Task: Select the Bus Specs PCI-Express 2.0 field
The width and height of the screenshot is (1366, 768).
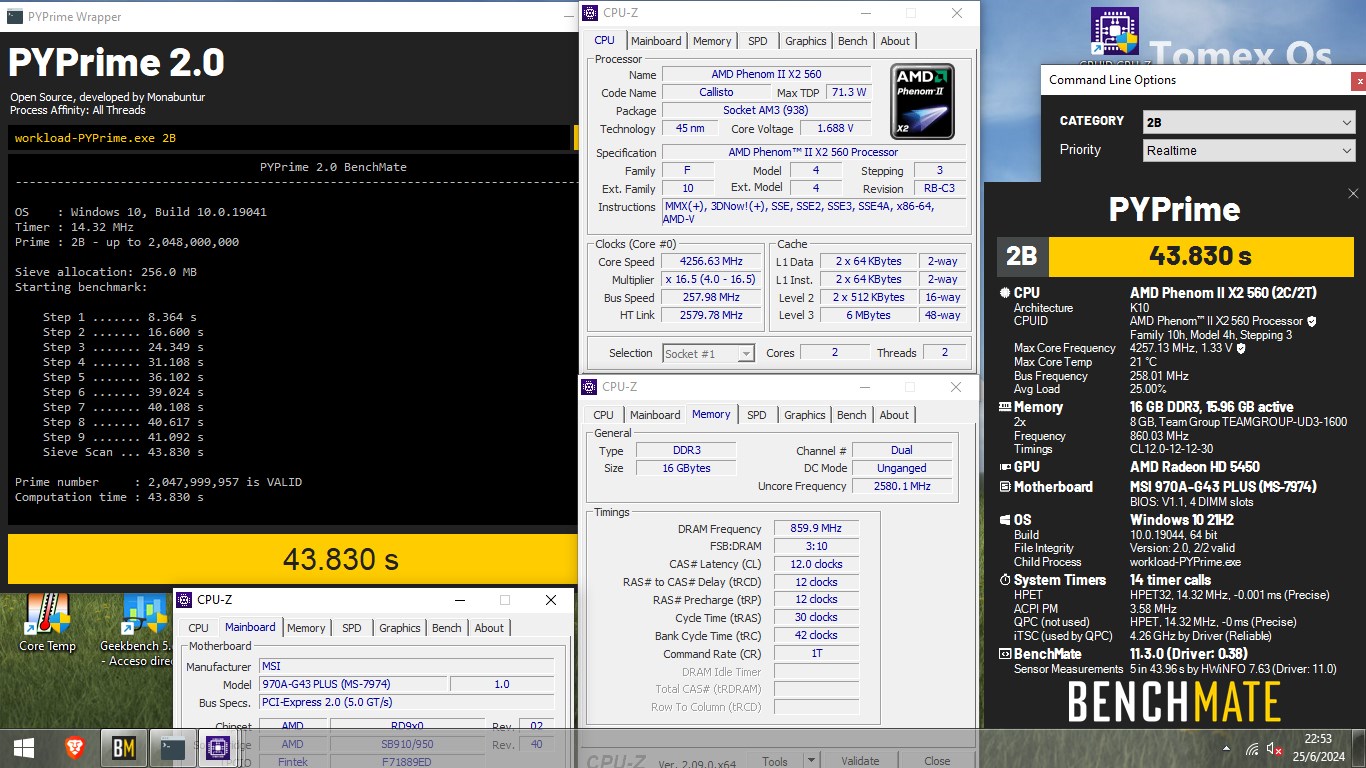Action: pos(406,702)
